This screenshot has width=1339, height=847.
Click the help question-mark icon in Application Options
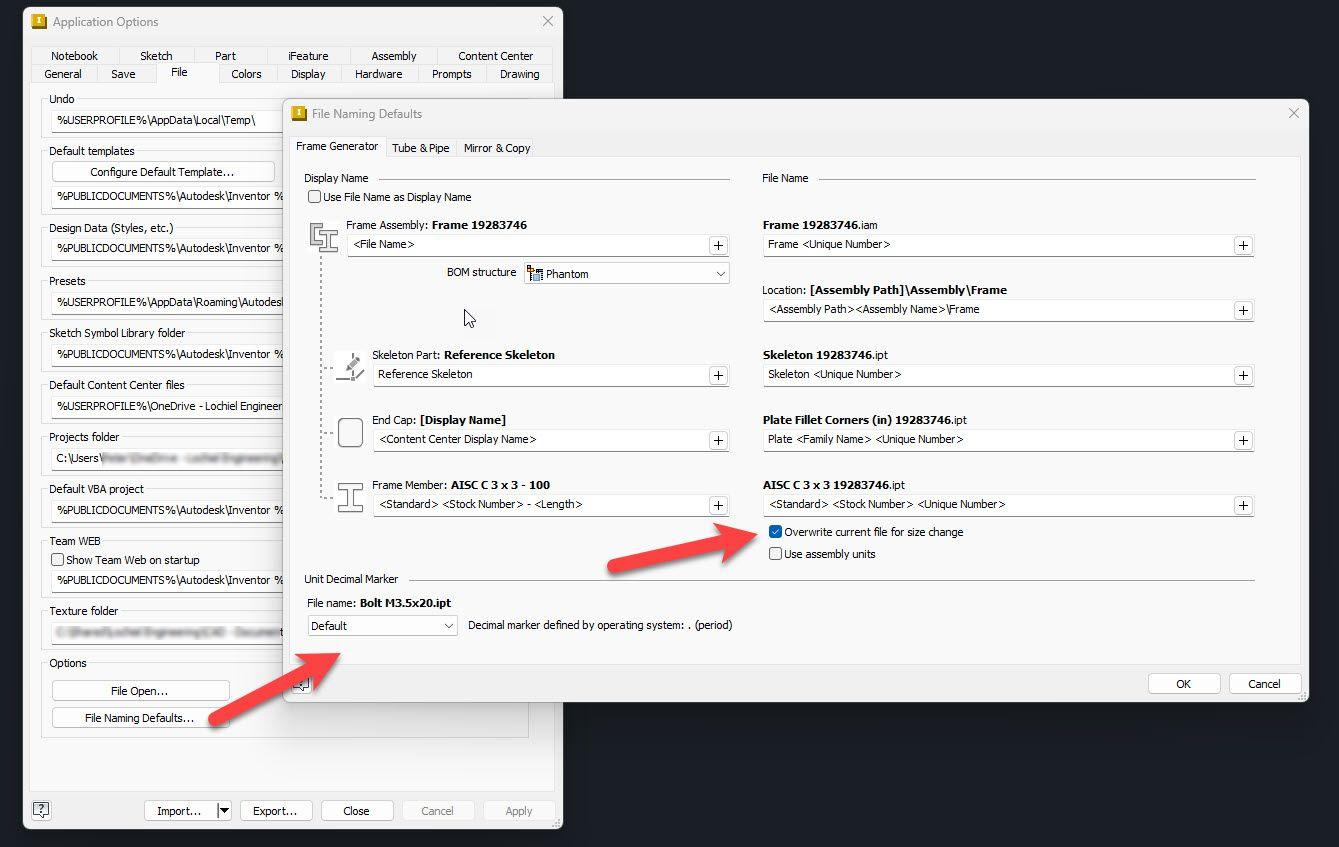click(41, 810)
